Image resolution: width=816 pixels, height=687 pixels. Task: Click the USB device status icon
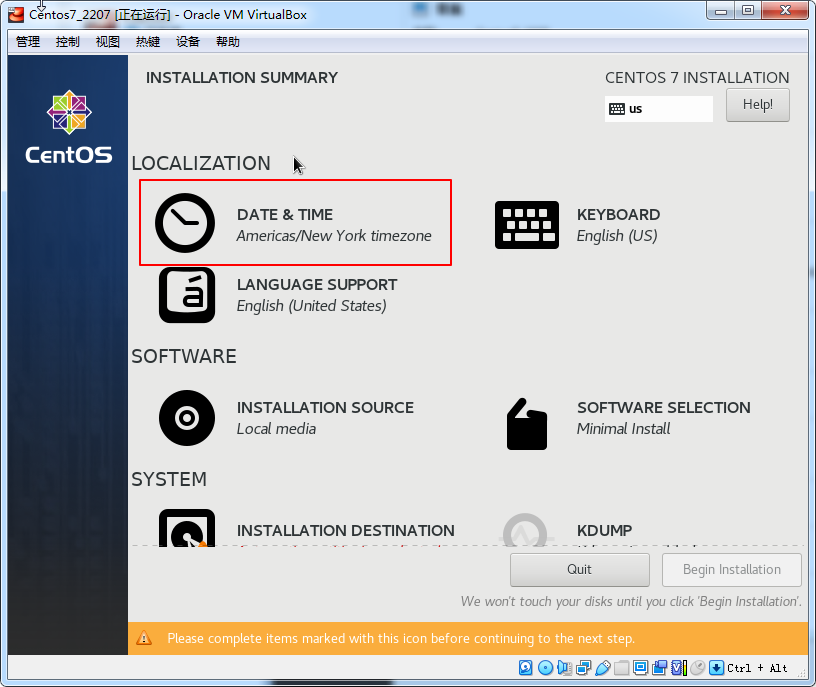[602, 667]
